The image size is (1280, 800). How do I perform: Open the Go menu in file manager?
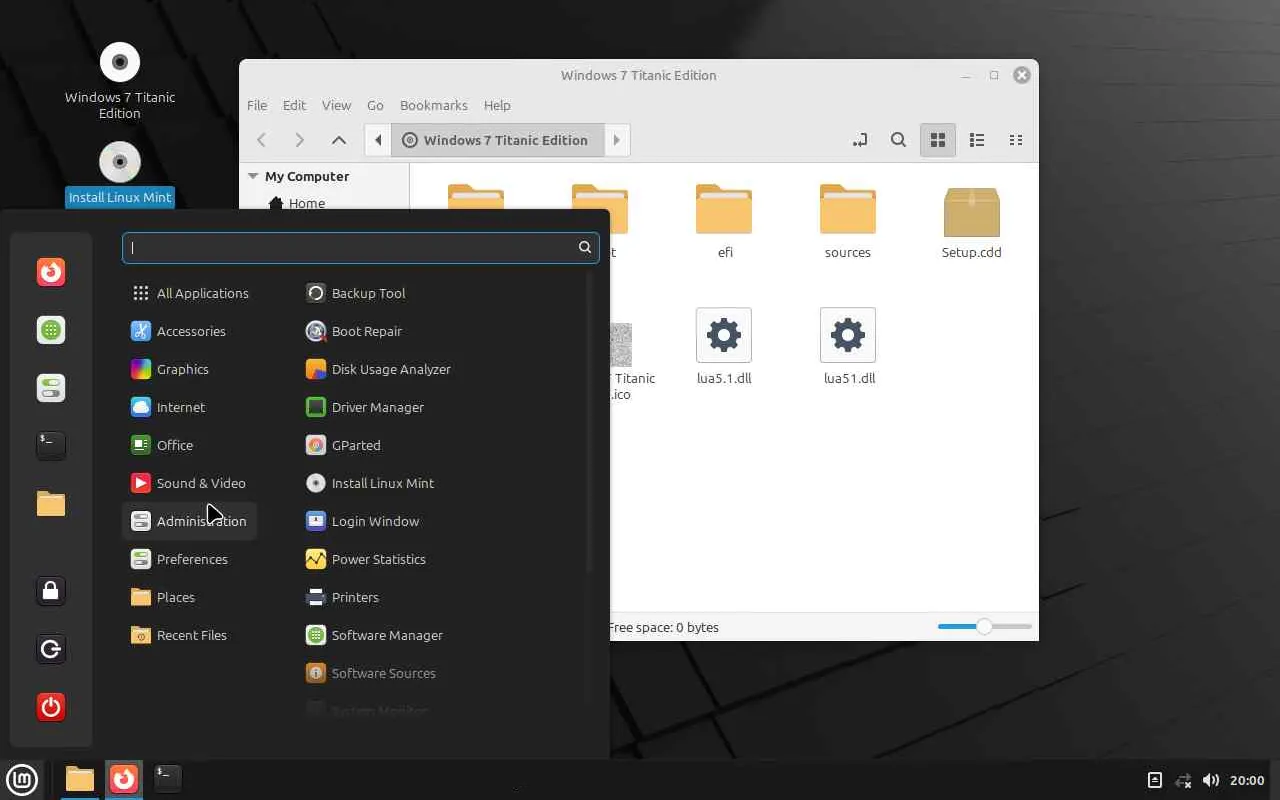[375, 105]
